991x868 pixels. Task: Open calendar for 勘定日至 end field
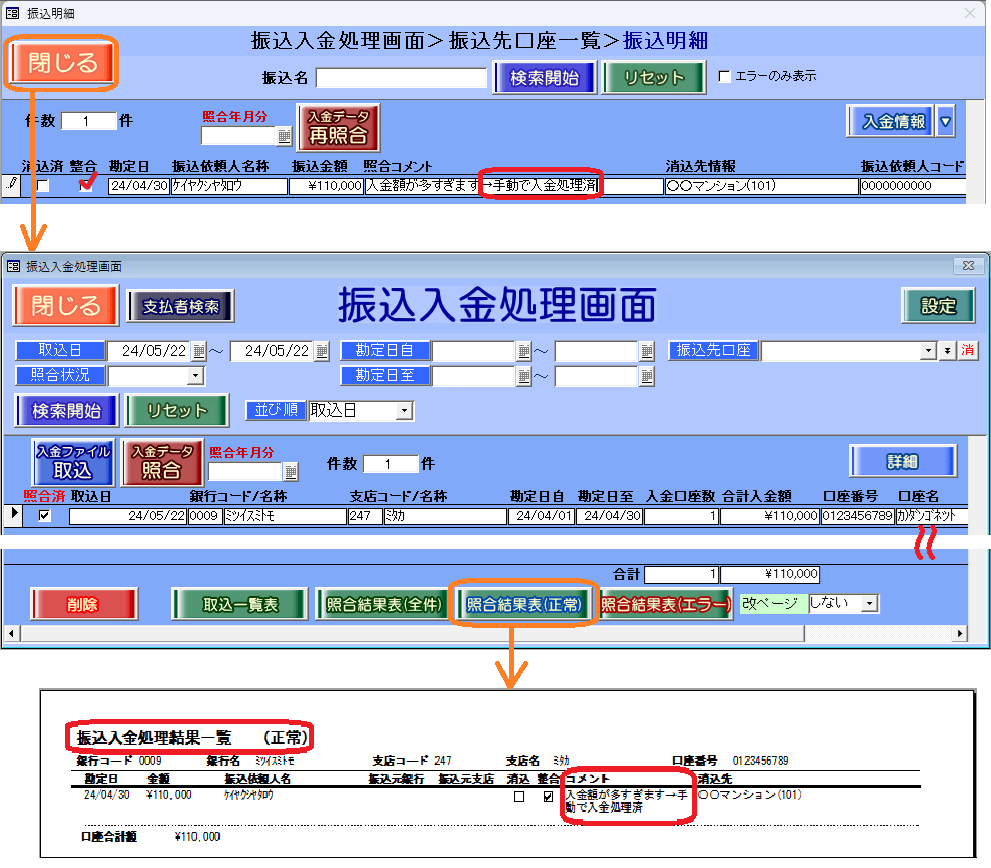pos(524,376)
